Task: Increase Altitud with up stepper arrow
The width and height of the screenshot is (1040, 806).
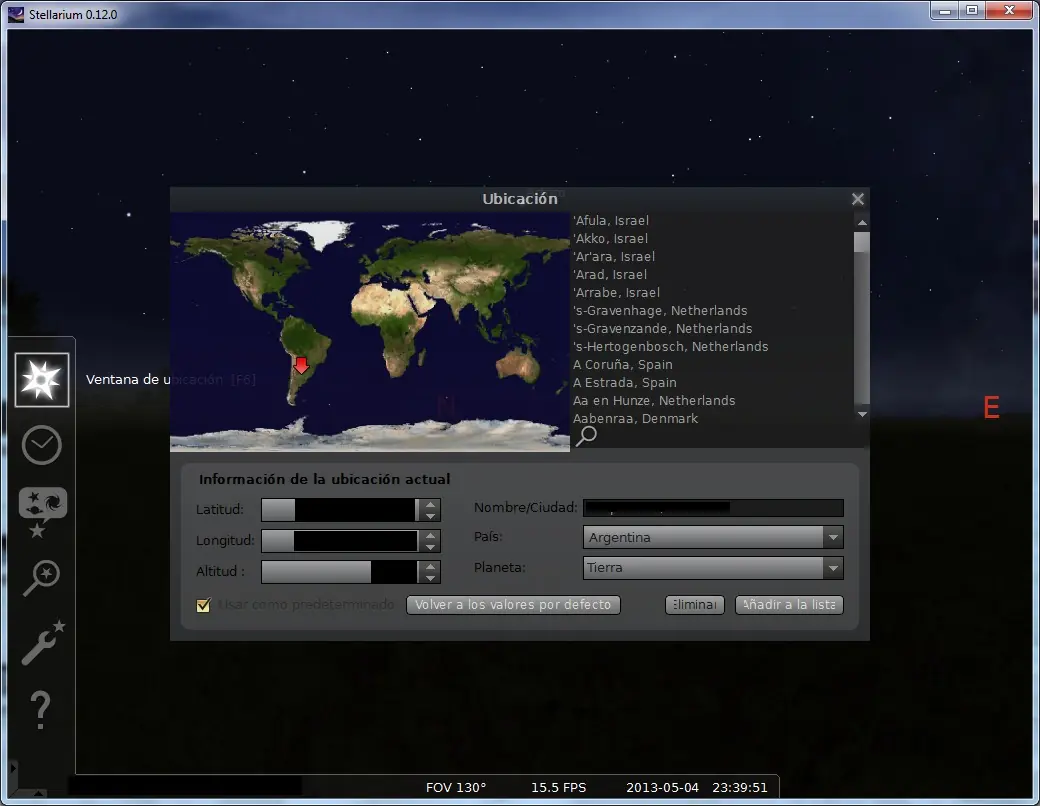Action: [430, 567]
